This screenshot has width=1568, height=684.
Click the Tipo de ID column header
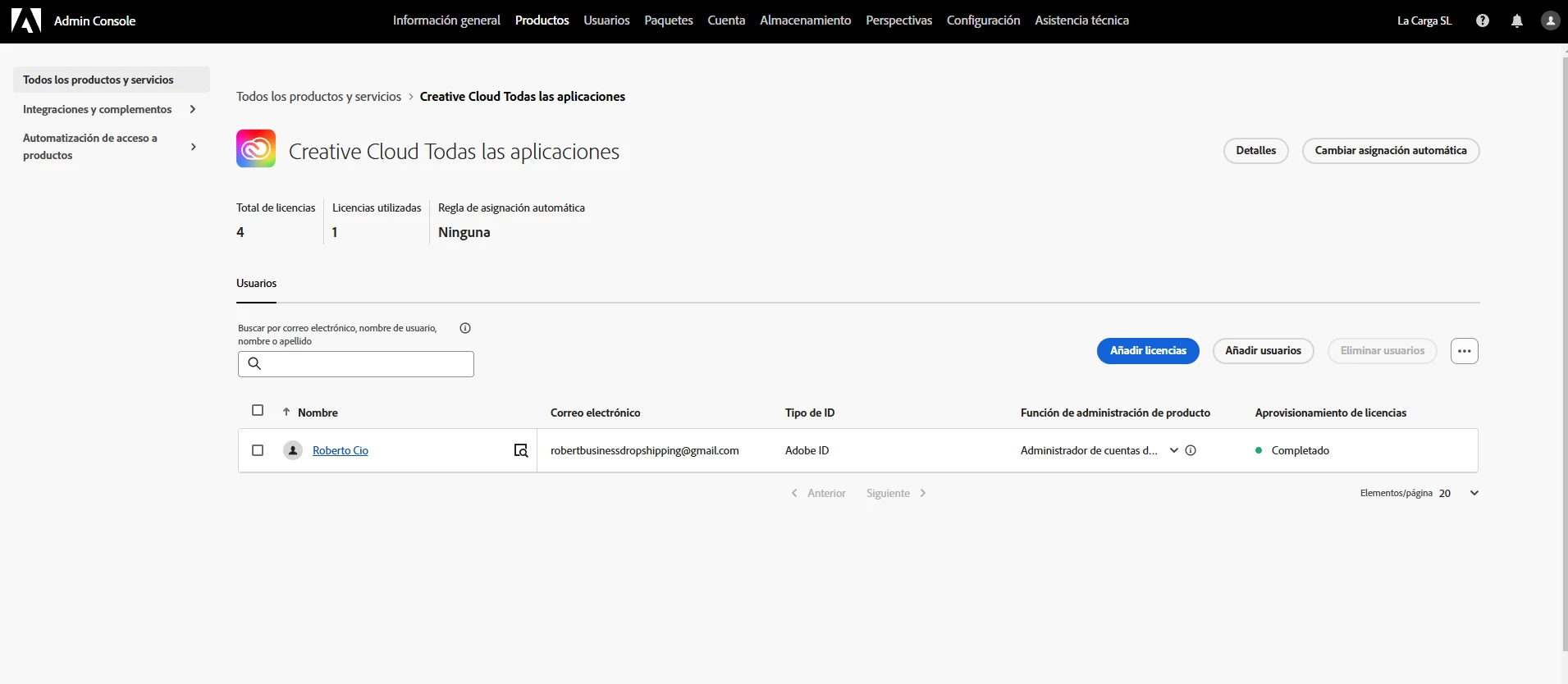coord(810,413)
